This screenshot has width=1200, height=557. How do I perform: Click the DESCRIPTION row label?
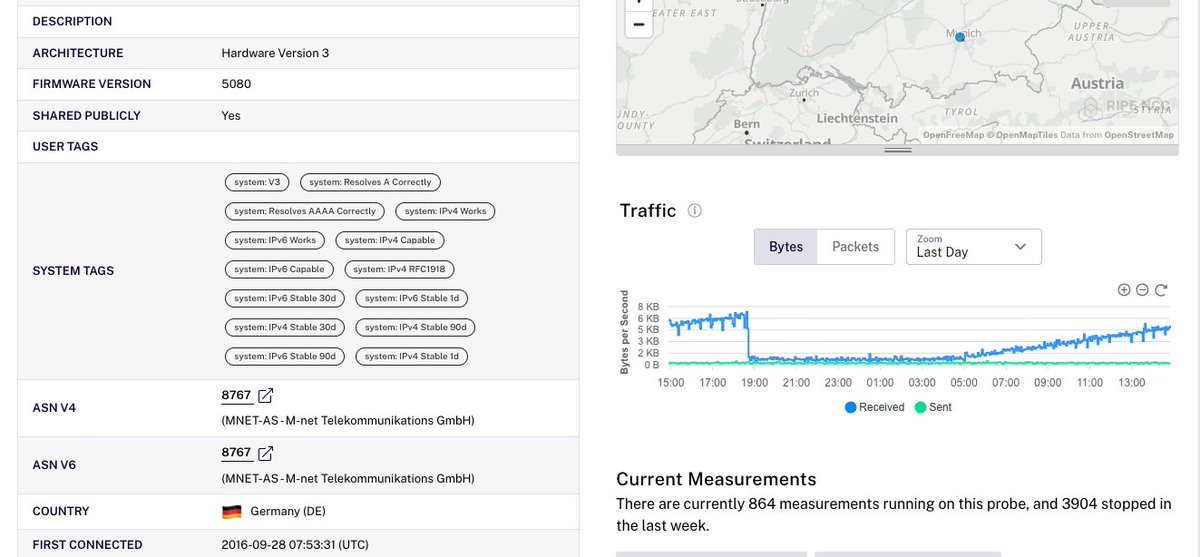click(x=72, y=21)
